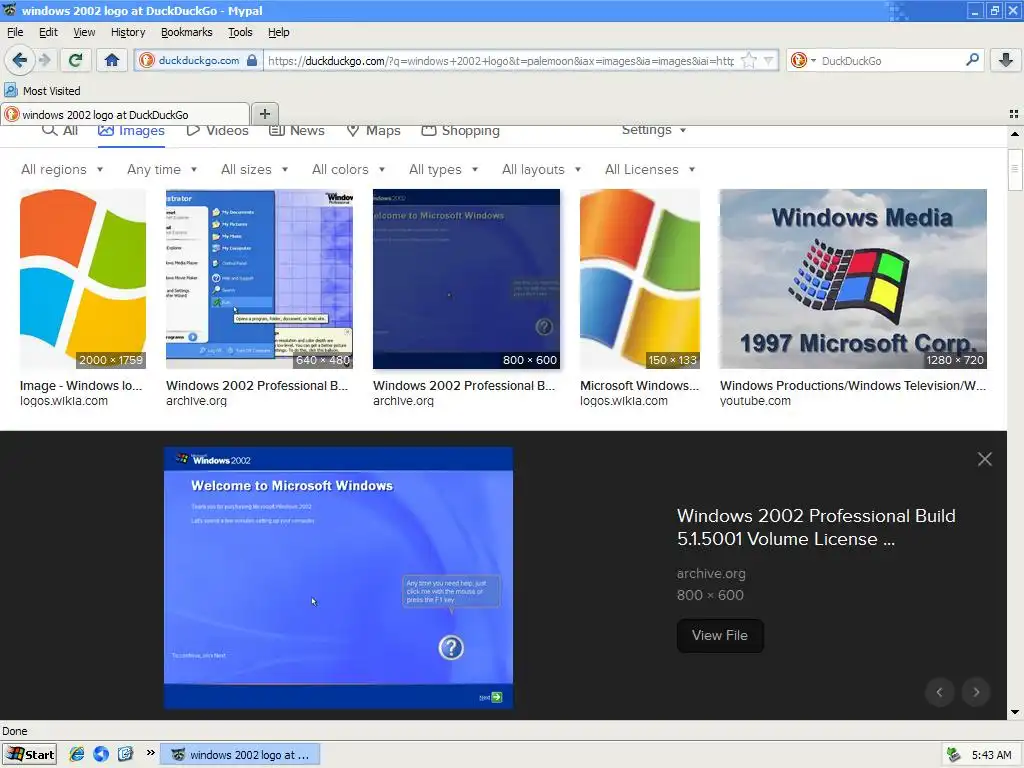The height and width of the screenshot is (768, 1024).
Task: Open the 150 × 133 Windows flag thumbnail
Action: click(640, 279)
